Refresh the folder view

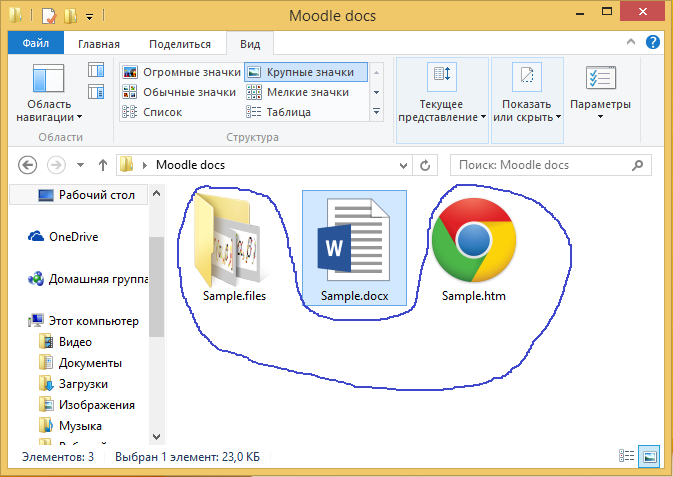pos(425,165)
